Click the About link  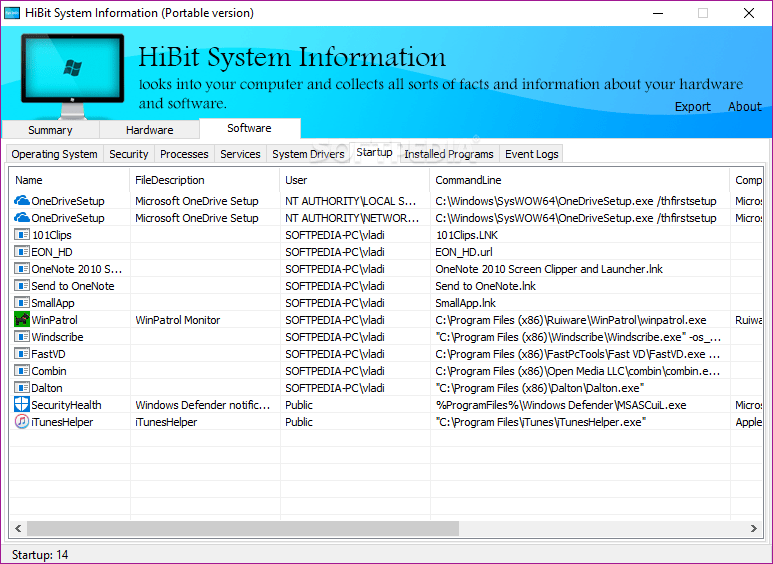point(745,106)
